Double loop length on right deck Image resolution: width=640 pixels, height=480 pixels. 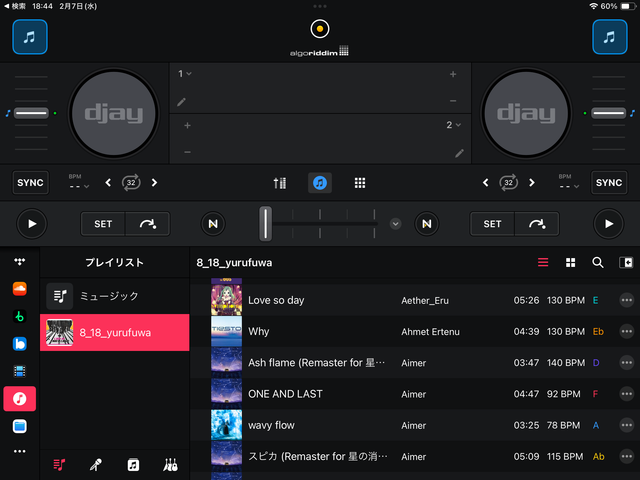point(532,182)
